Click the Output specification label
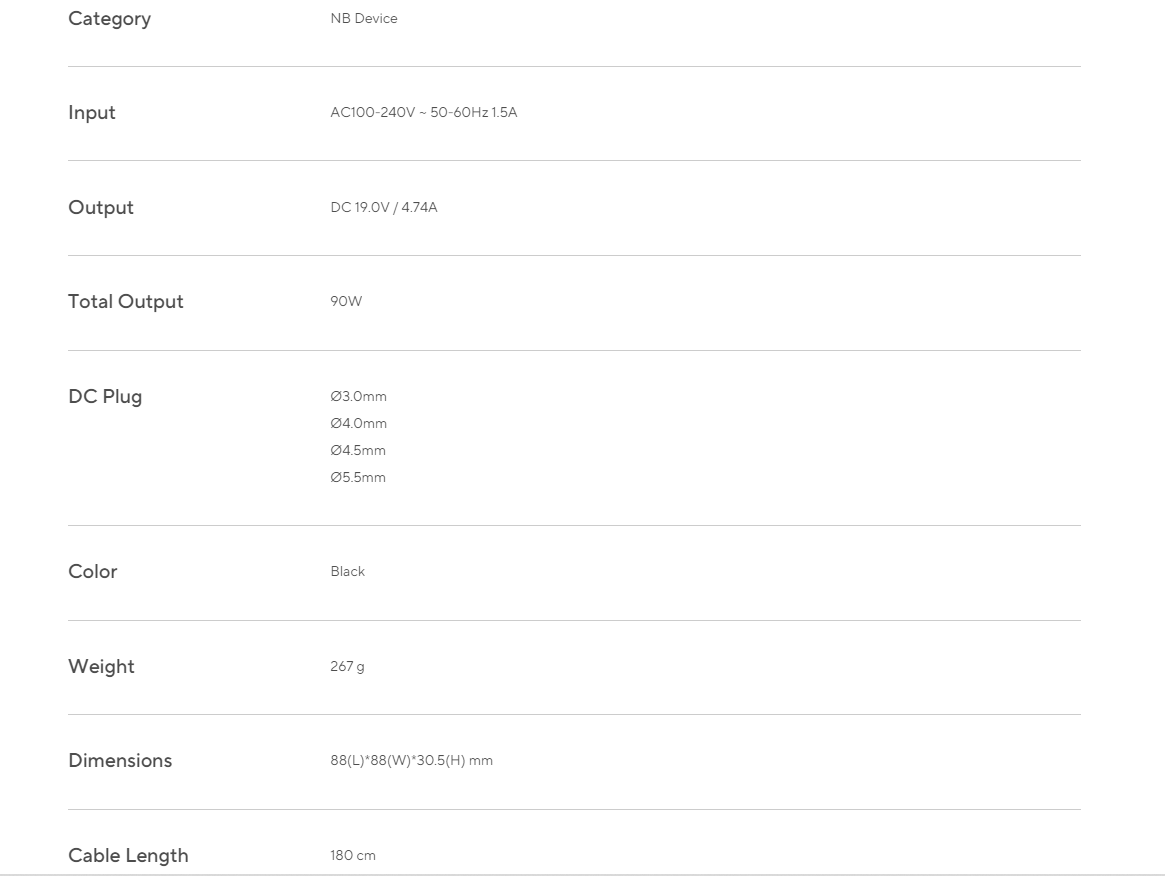The image size is (1165, 876). [101, 208]
